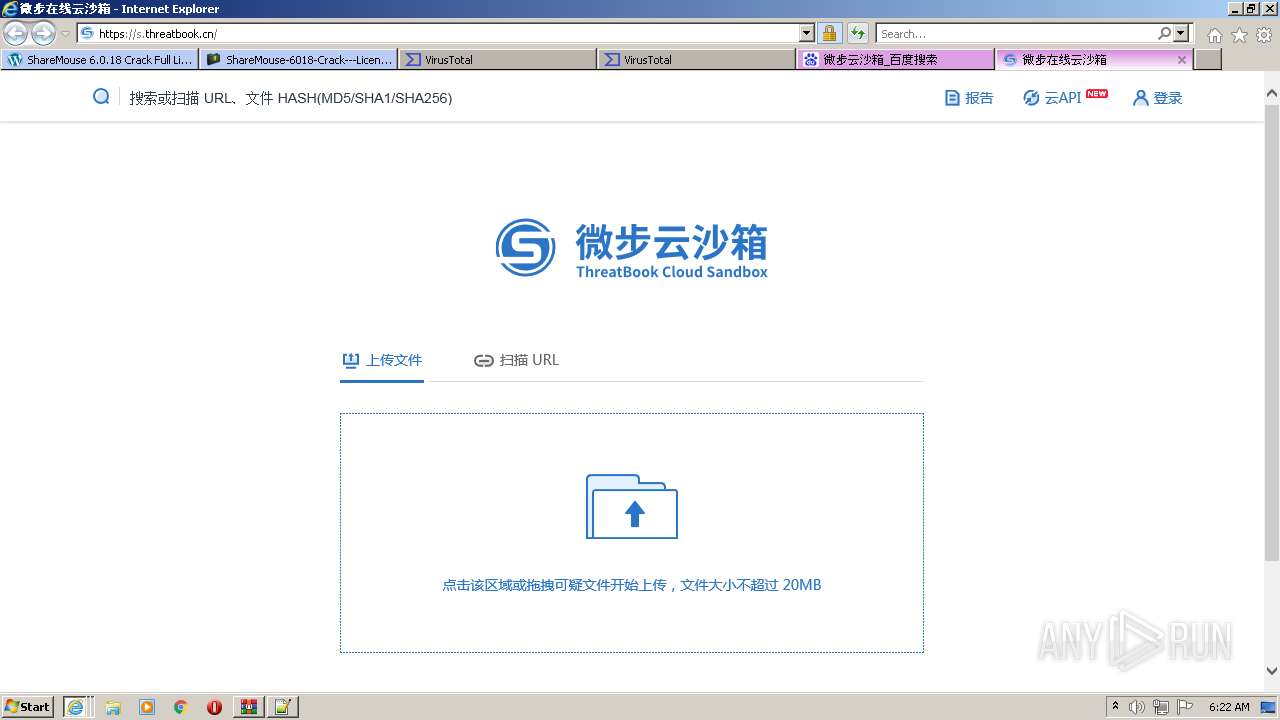Switch to the ShareMouse 6.0.18 Crack tab
The height and width of the screenshot is (720, 1280).
pos(99,60)
